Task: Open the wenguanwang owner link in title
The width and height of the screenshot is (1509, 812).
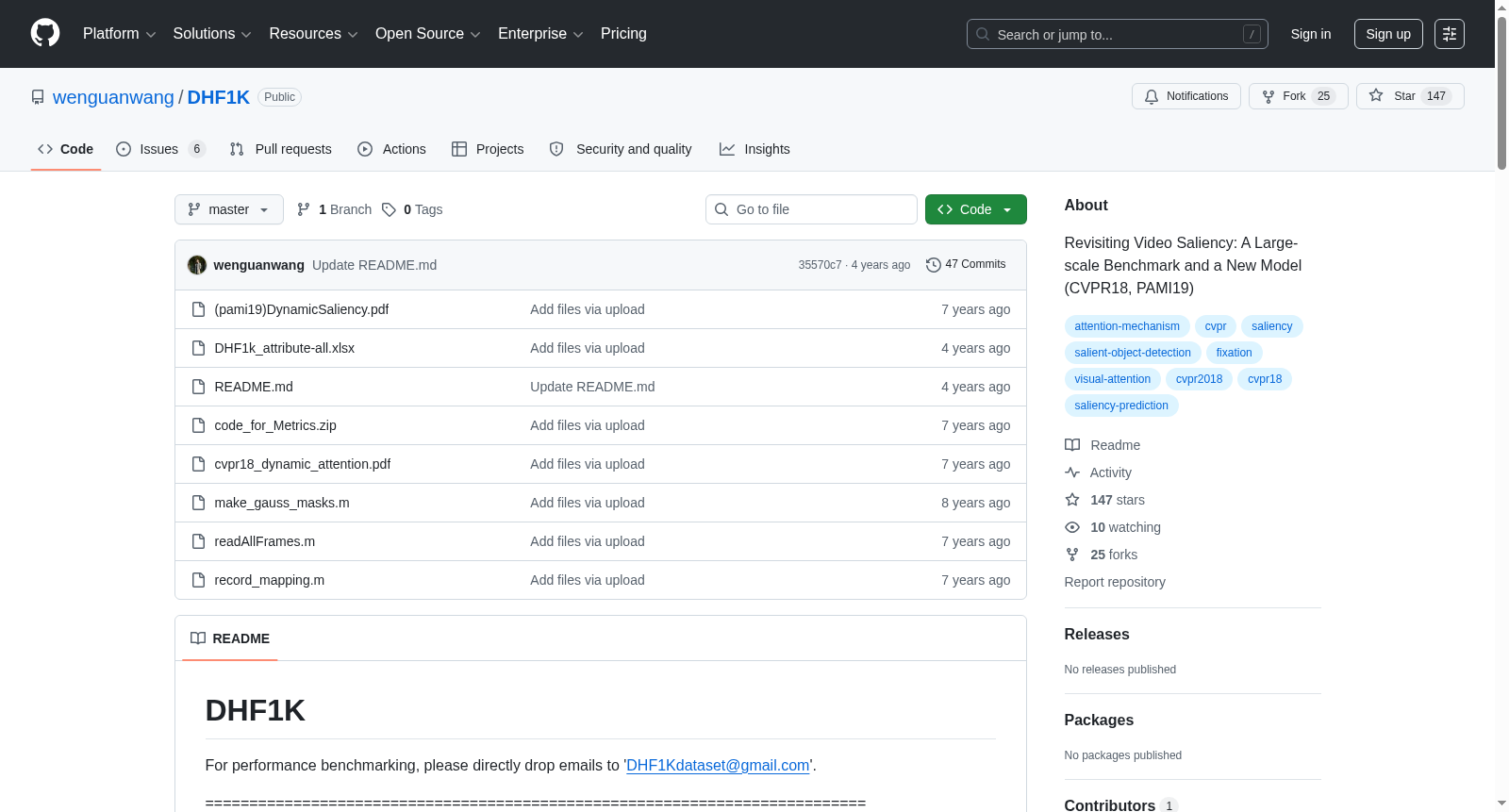Action: click(113, 97)
